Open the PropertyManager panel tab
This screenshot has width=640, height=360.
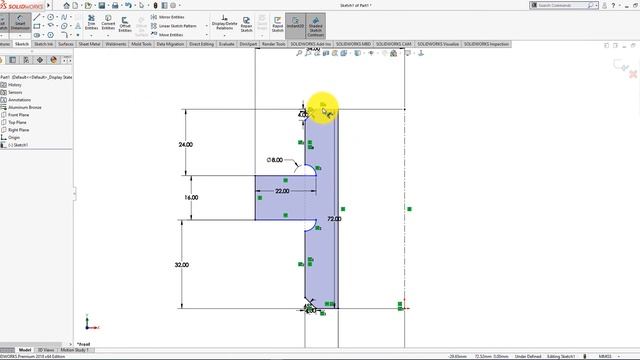pos(13,60)
